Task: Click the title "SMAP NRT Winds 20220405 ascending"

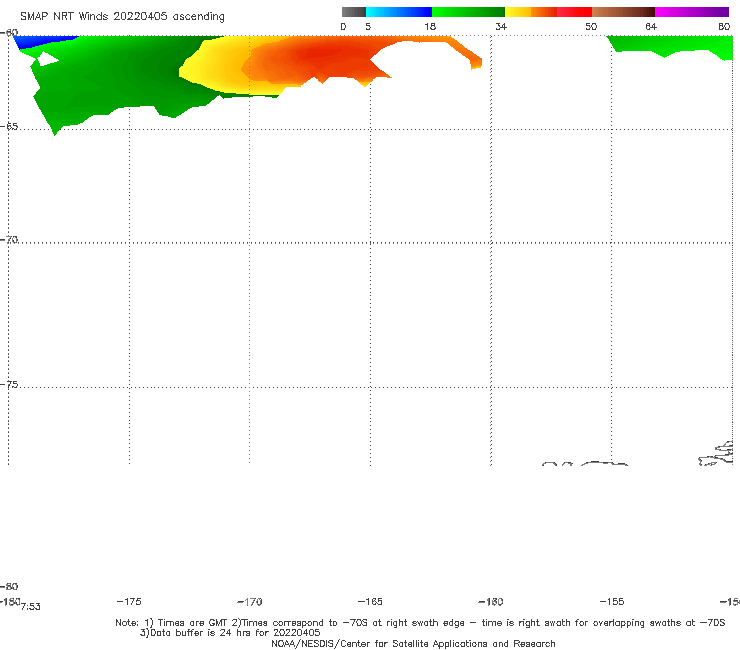Action: pos(122,16)
